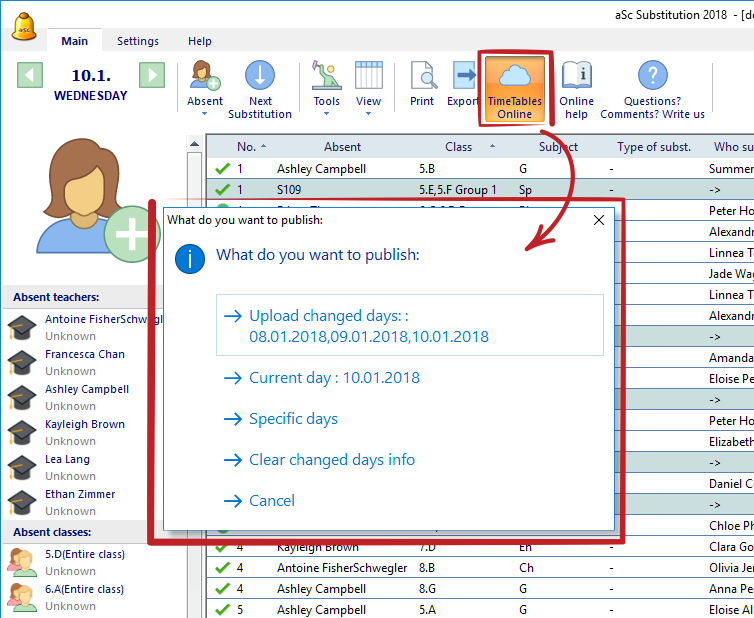Select the 10.1. WEDNESDAY date label
Screen dimensions: 754x618
90,85
